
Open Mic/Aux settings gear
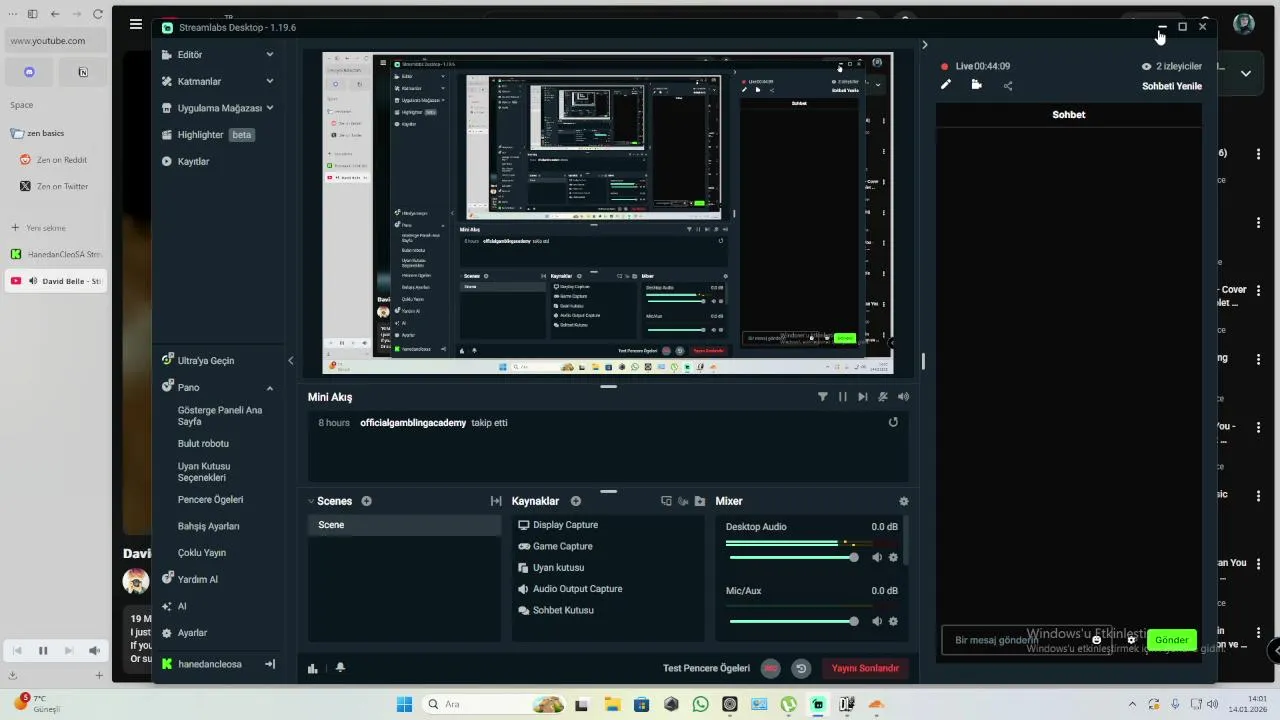pyautogui.click(x=893, y=621)
